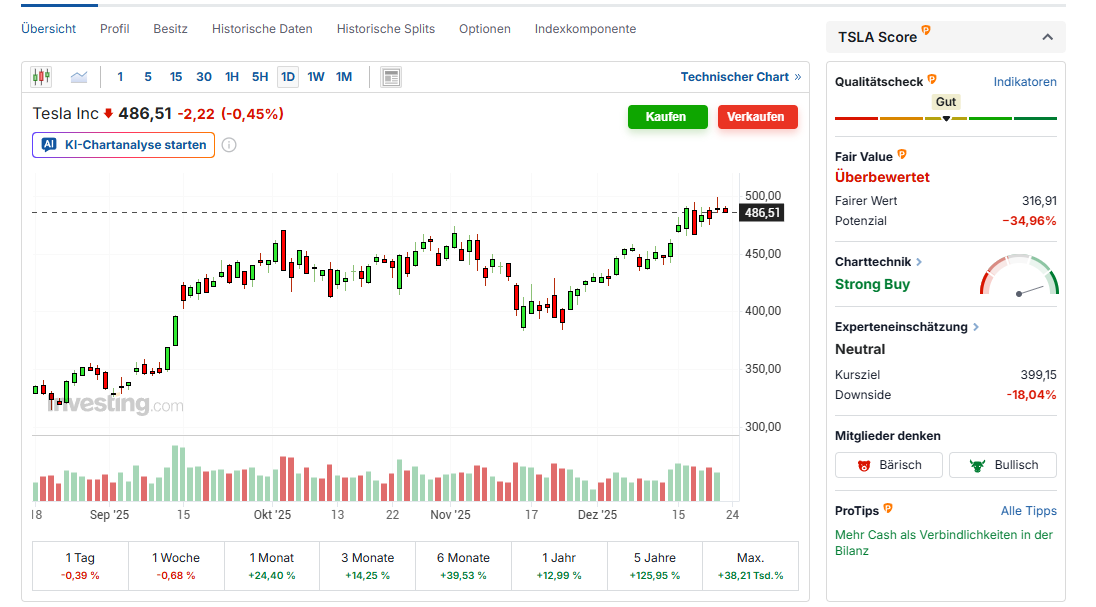The image size is (1096, 607).
Task: Expand the Charttechnik section chevron
Action: [x=919, y=262]
